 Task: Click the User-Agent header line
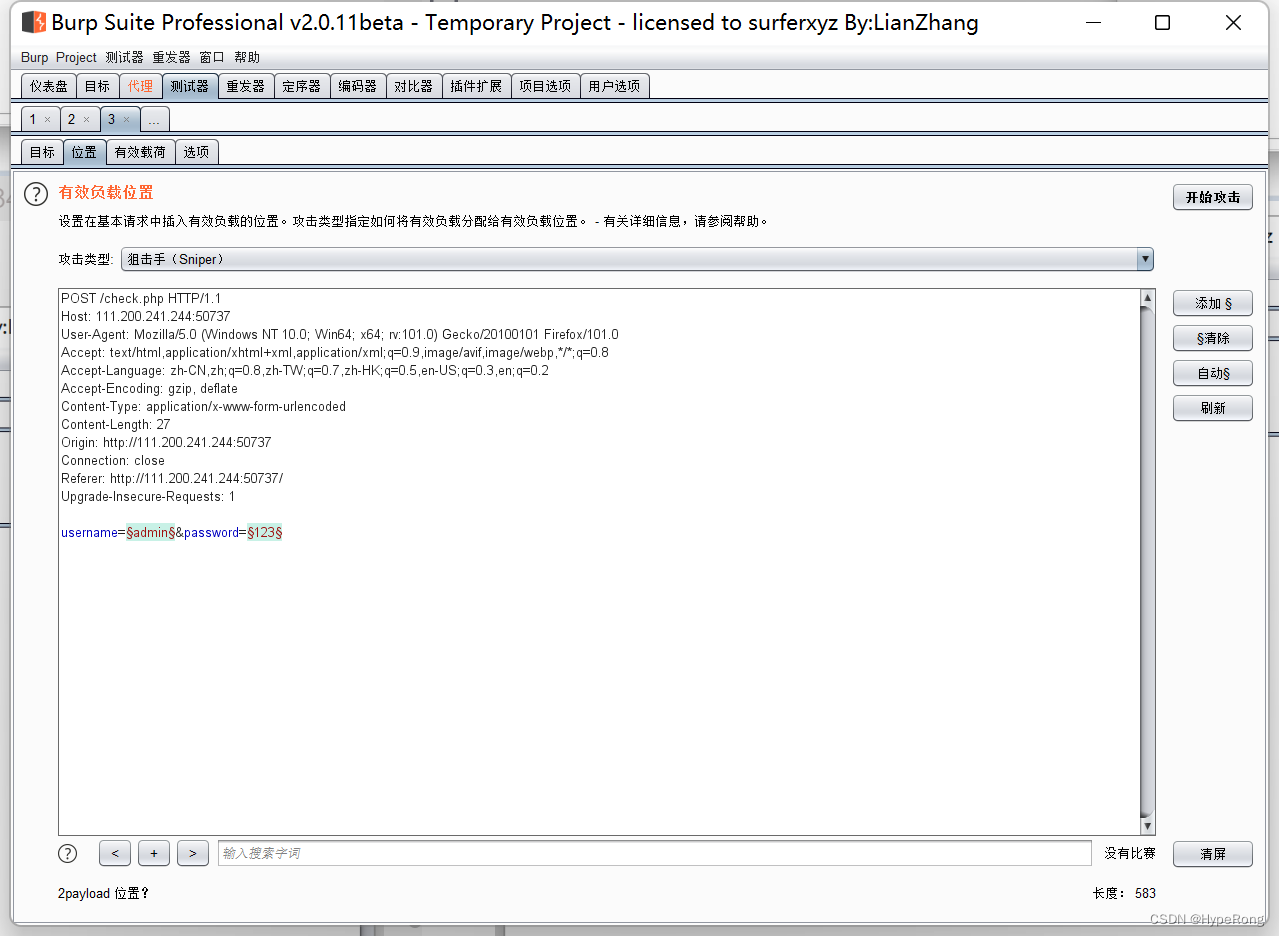(340, 335)
